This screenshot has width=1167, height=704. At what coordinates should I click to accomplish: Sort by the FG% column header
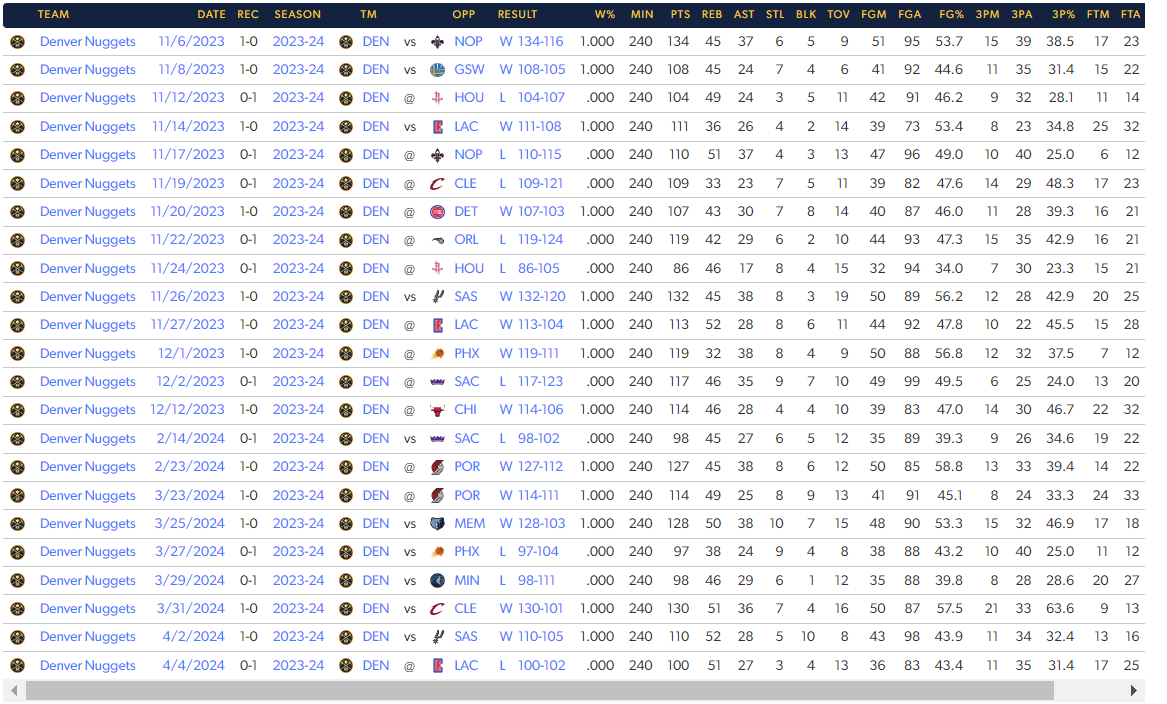click(950, 14)
